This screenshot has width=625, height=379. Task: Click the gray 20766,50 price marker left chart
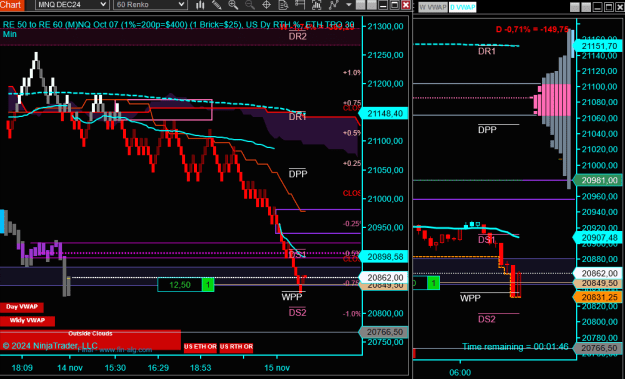[383, 332]
